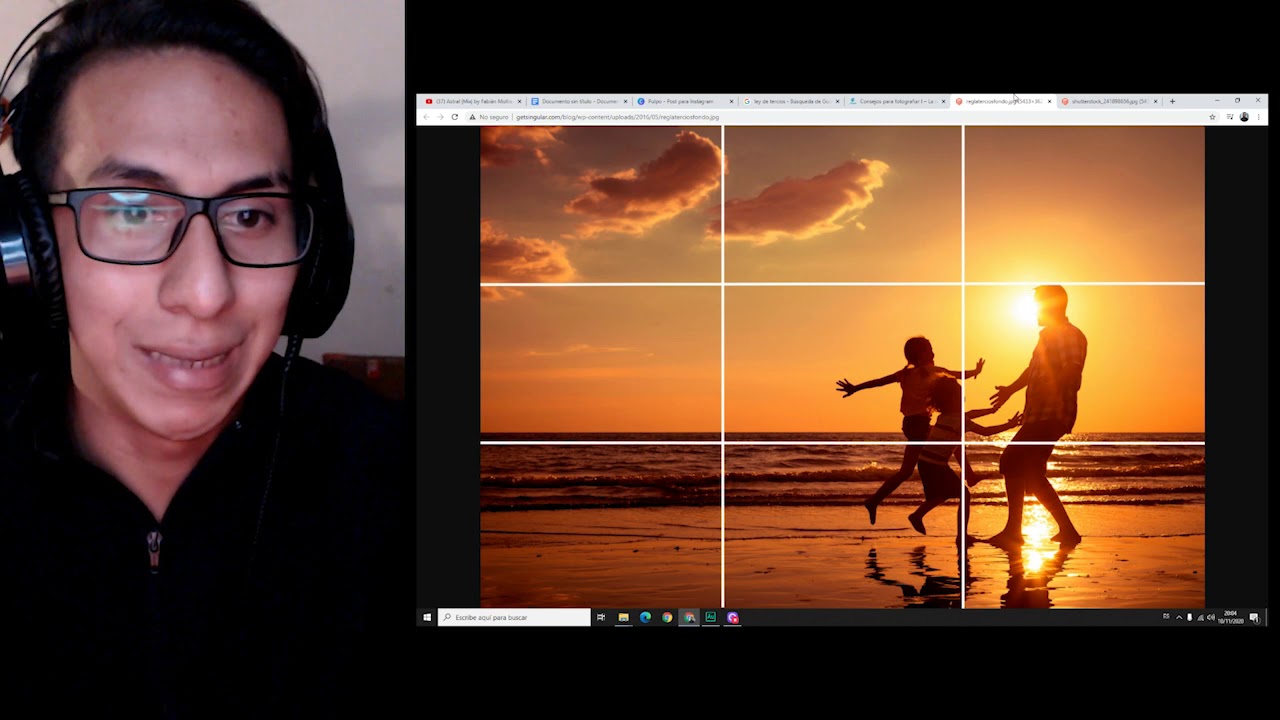Reload the current page
This screenshot has width=1280, height=720.
click(455, 117)
